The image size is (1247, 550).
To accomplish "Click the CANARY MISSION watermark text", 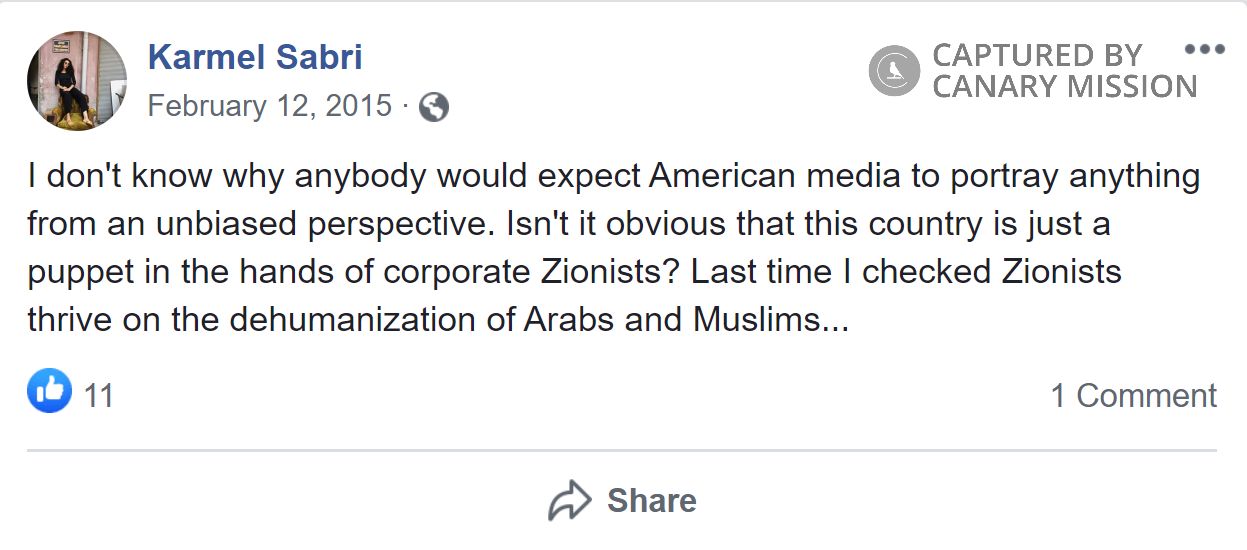I will point(1064,87).
